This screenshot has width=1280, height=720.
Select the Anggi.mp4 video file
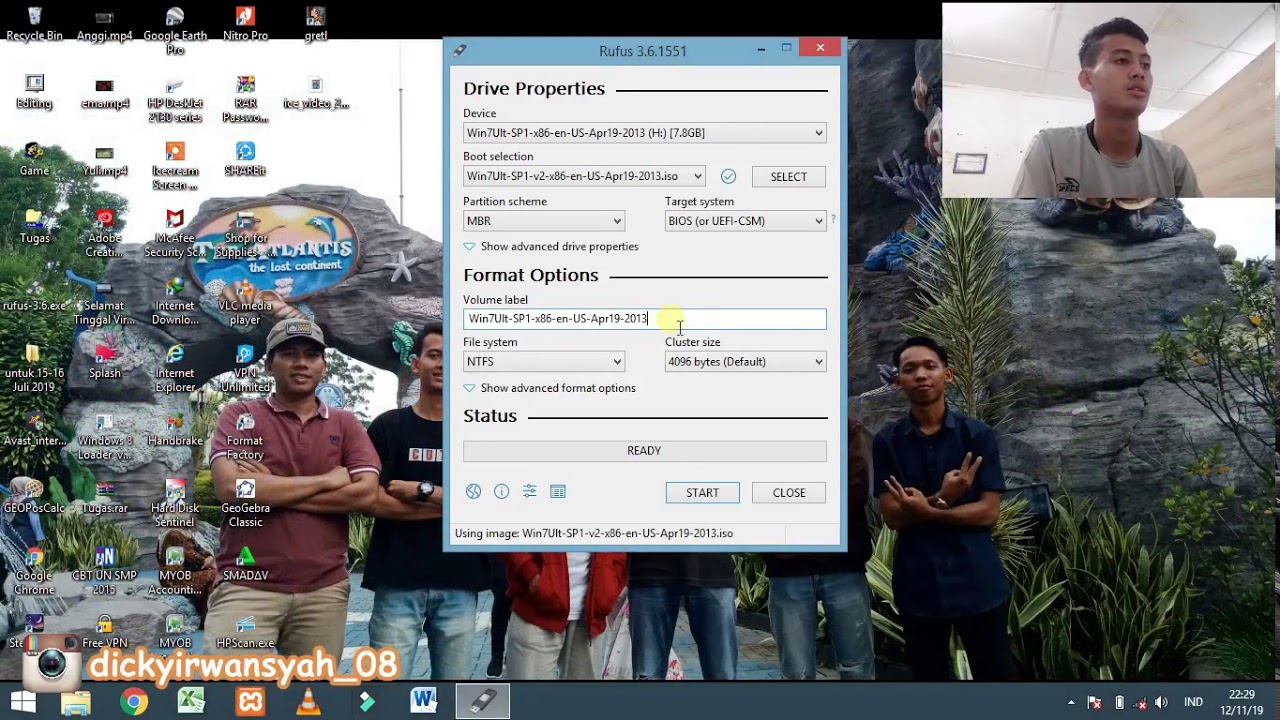coord(105,24)
